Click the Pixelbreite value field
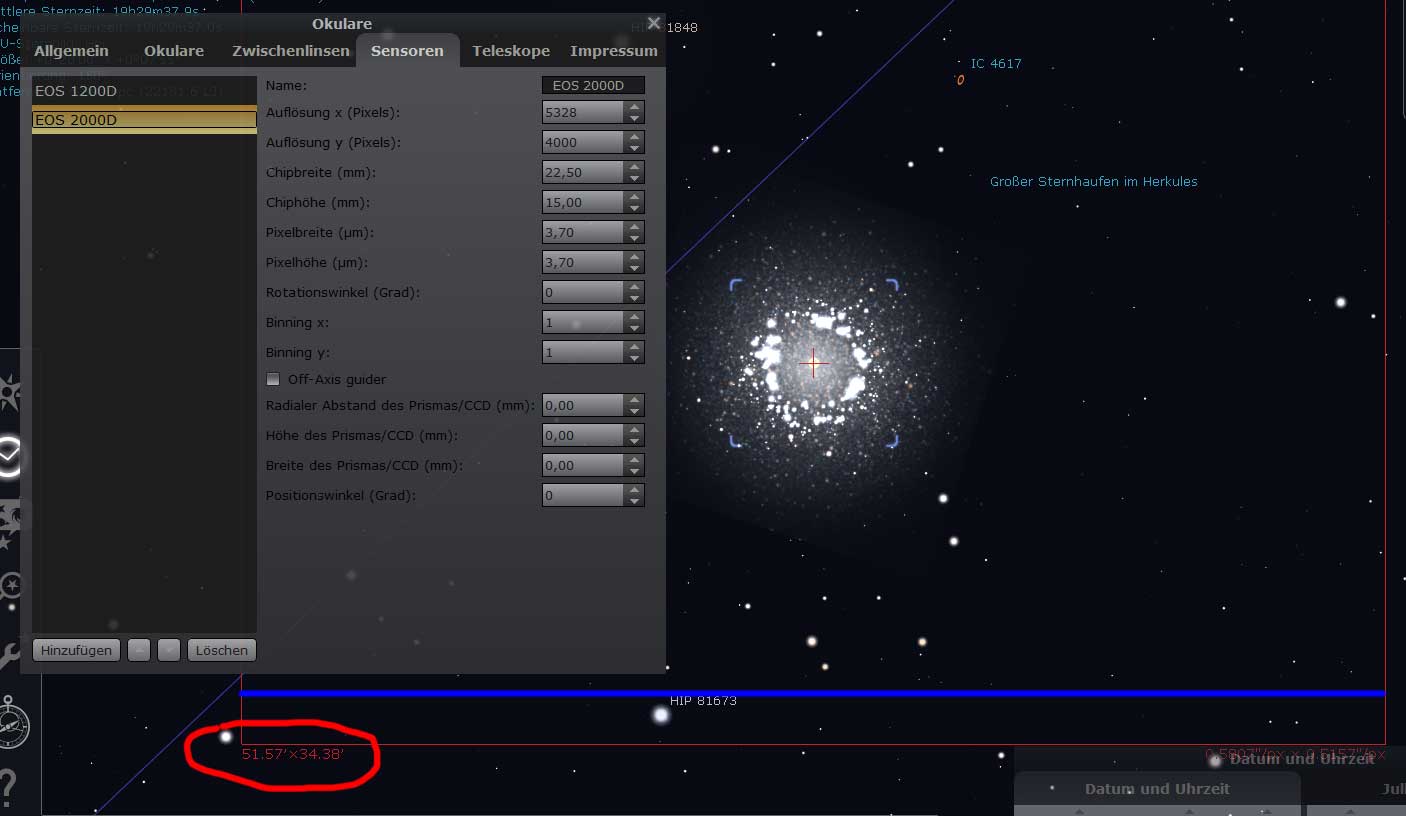Screen dimensions: 1406x816 (x=583, y=233)
